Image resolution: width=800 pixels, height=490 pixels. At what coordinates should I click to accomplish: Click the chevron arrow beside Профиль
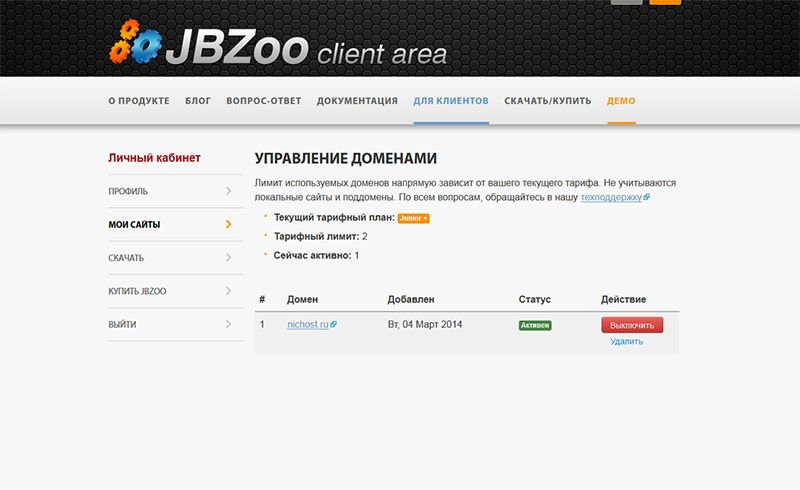click(228, 191)
